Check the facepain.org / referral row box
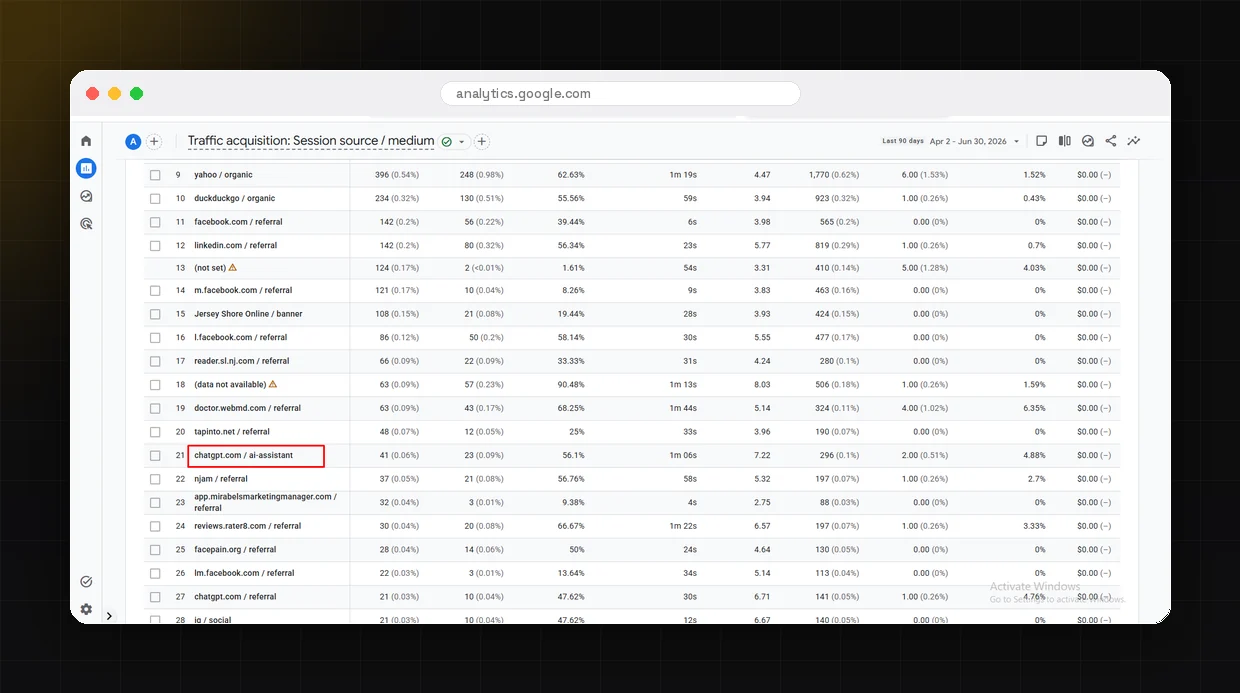 [x=155, y=549]
